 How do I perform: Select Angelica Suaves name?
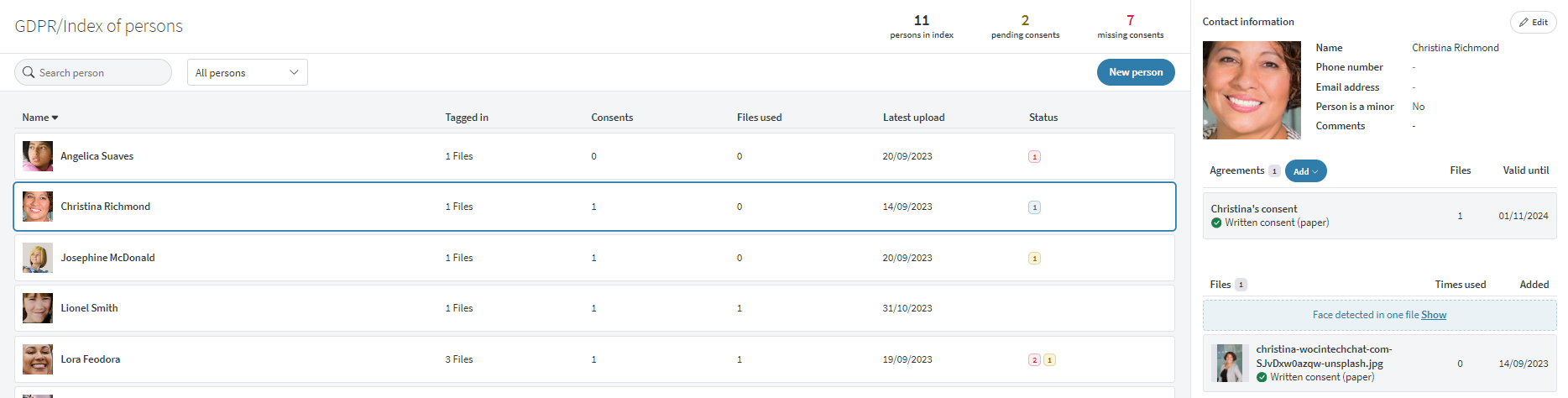(x=97, y=156)
